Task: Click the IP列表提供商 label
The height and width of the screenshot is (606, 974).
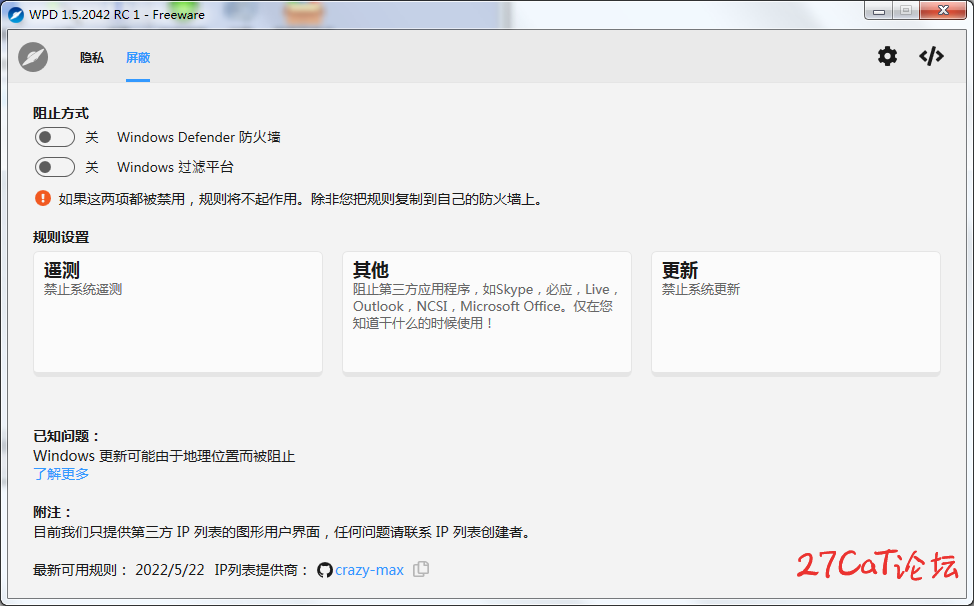Action: click(262, 569)
